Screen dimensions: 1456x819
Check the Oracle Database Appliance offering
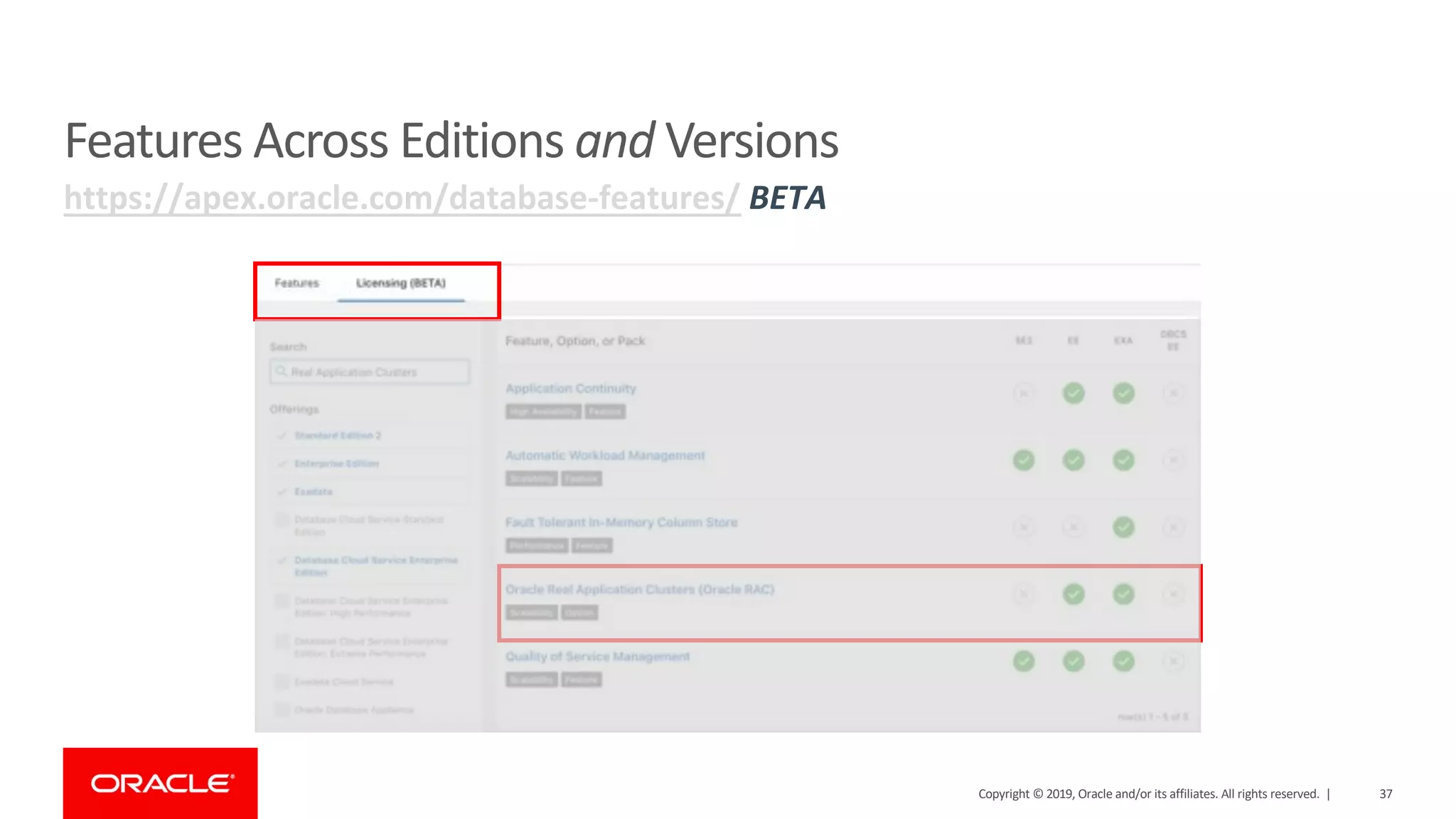[282, 710]
